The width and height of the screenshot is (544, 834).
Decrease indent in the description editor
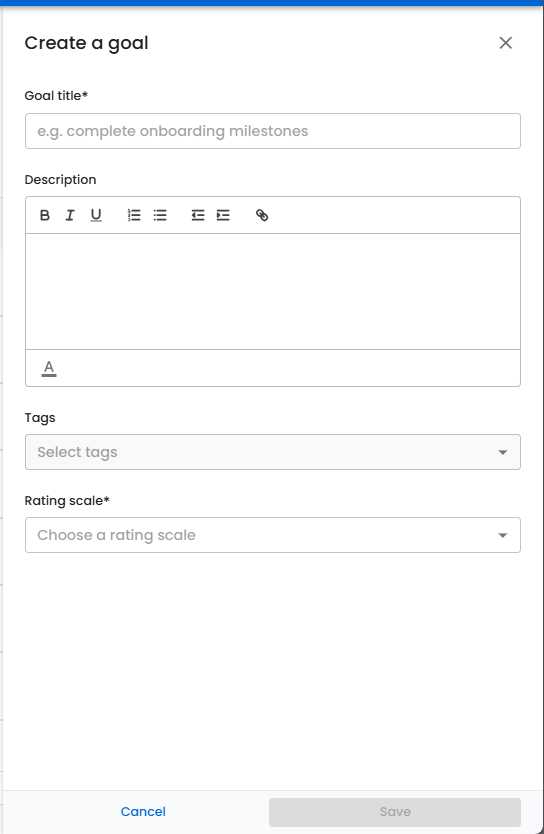point(198,215)
